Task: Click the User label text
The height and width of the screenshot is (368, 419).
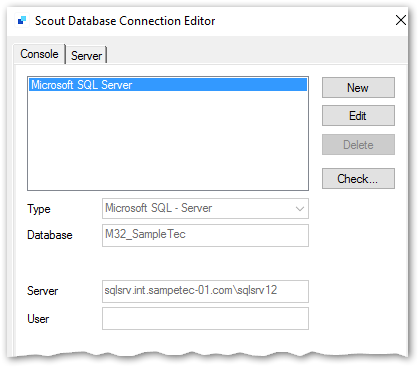Action: coord(38,319)
